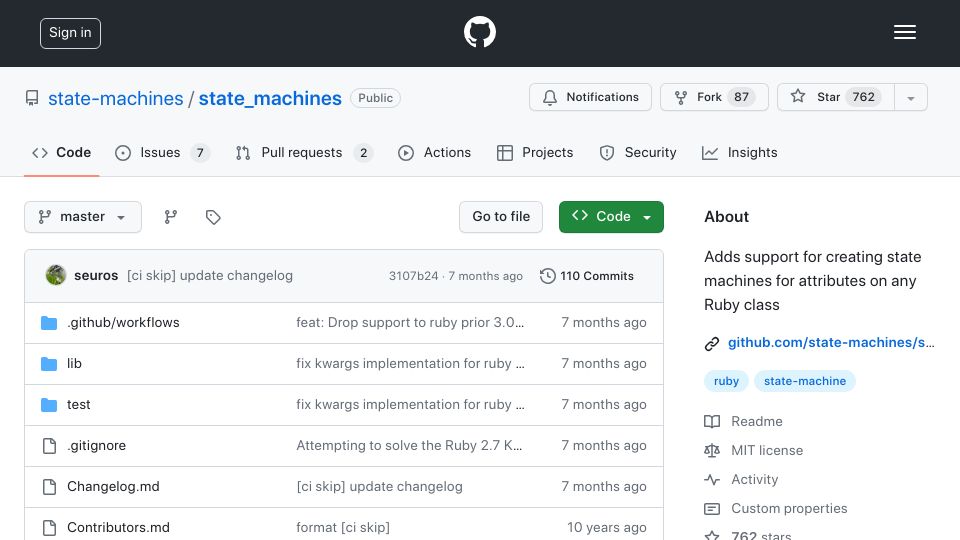Open the Insights tab
This screenshot has width=960, height=540.
click(740, 152)
